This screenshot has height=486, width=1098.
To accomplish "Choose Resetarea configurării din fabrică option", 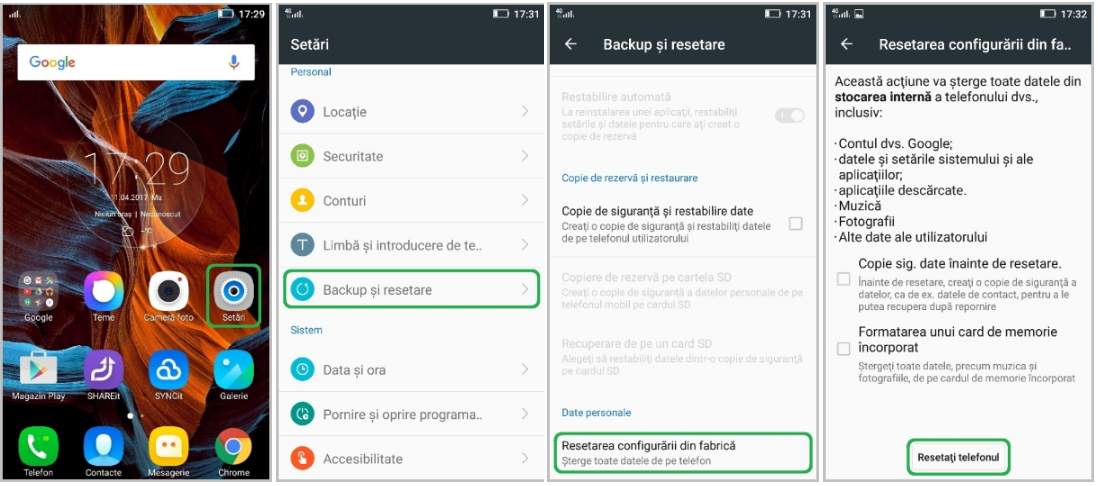I will point(682,452).
